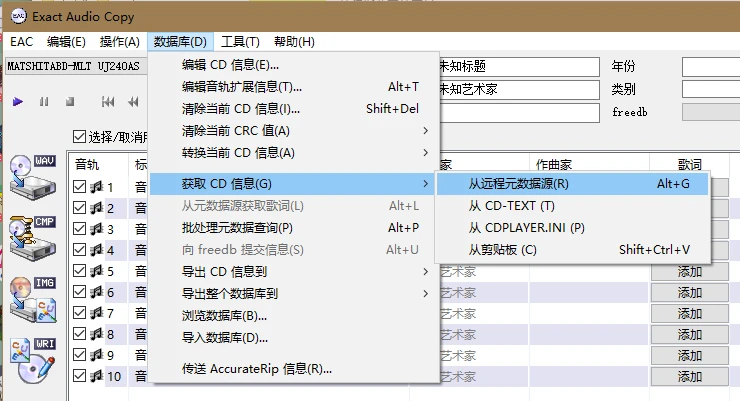Click the music note icon of track 9

(97, 355)
